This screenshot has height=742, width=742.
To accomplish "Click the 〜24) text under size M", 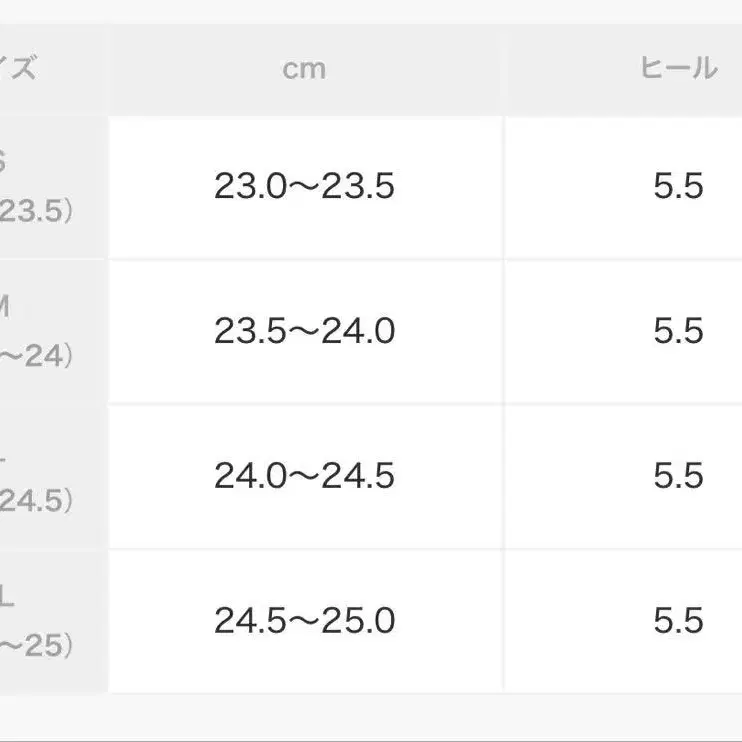I will [x=35, y=356].
